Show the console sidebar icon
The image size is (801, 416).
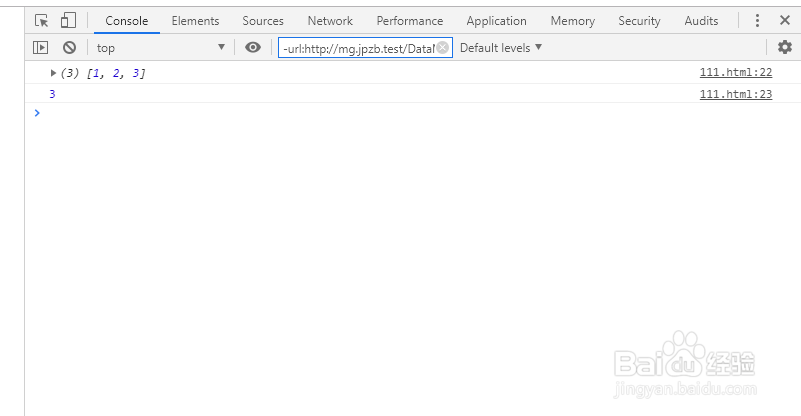(x=40, y=48)
